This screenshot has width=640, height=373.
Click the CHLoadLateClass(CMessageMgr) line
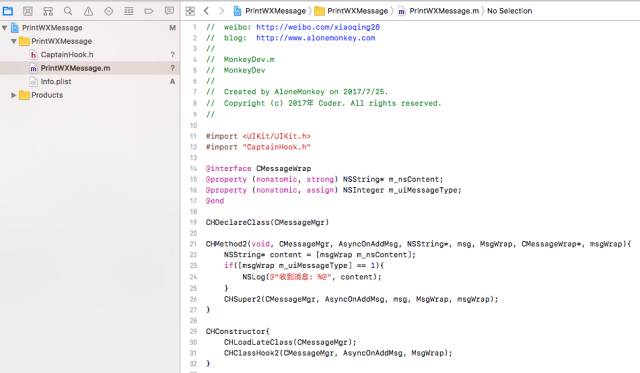pos(290,342)
